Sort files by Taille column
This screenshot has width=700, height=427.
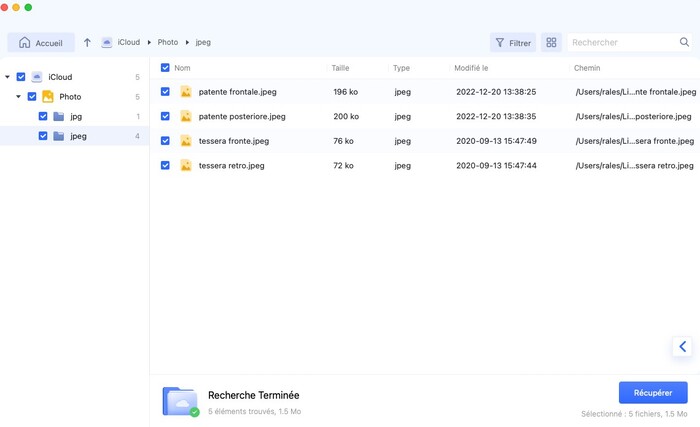point(341,68)
